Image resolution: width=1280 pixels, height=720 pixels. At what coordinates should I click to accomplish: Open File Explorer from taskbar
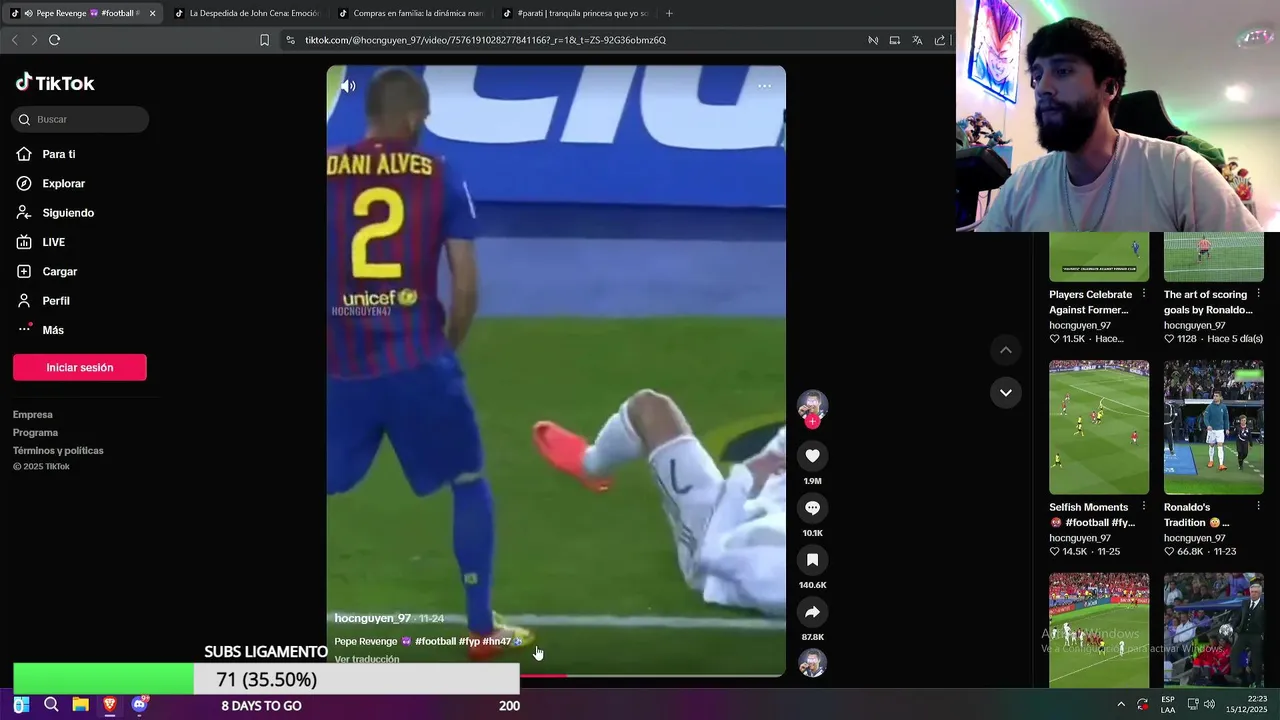pyautogui.click(x=80, y=705)
